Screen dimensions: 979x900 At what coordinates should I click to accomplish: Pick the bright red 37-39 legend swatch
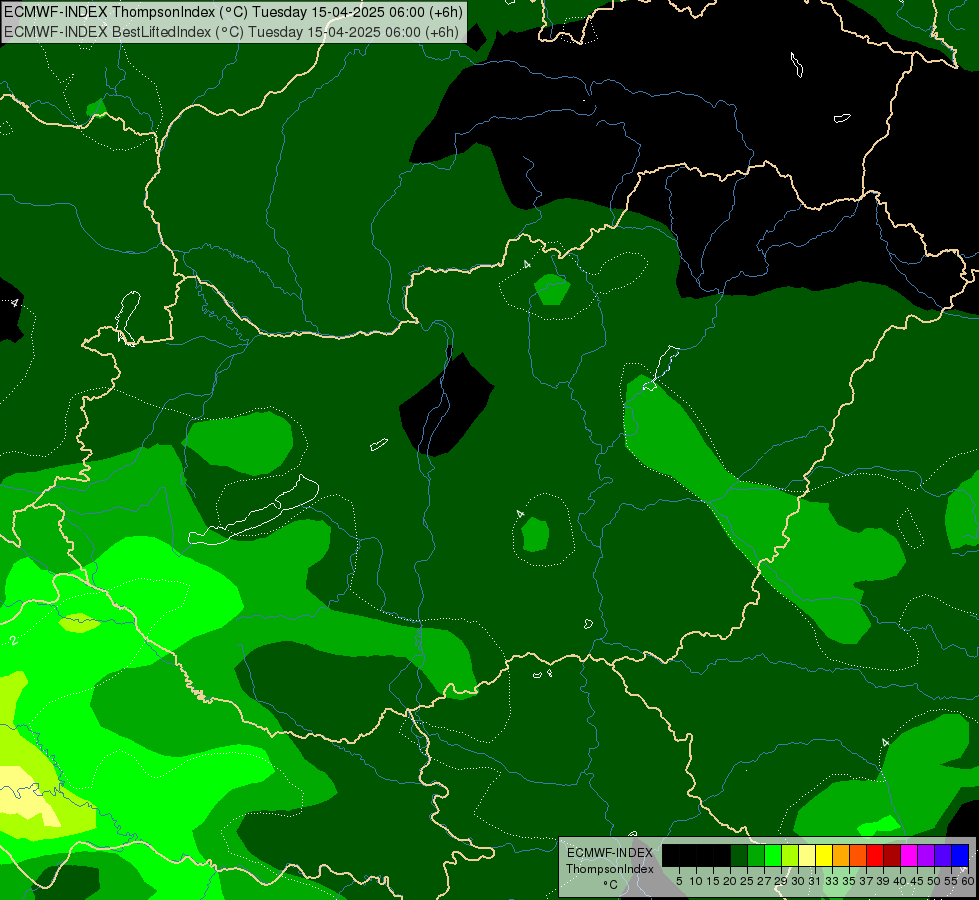[x=875, y=855]
